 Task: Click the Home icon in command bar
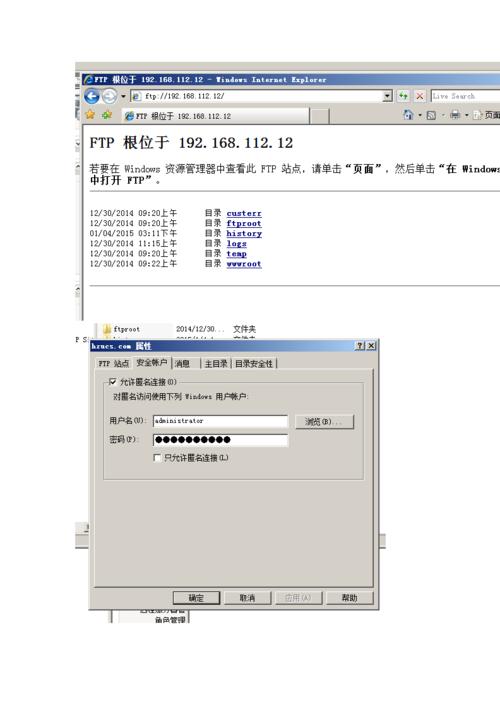coord(408,115)
